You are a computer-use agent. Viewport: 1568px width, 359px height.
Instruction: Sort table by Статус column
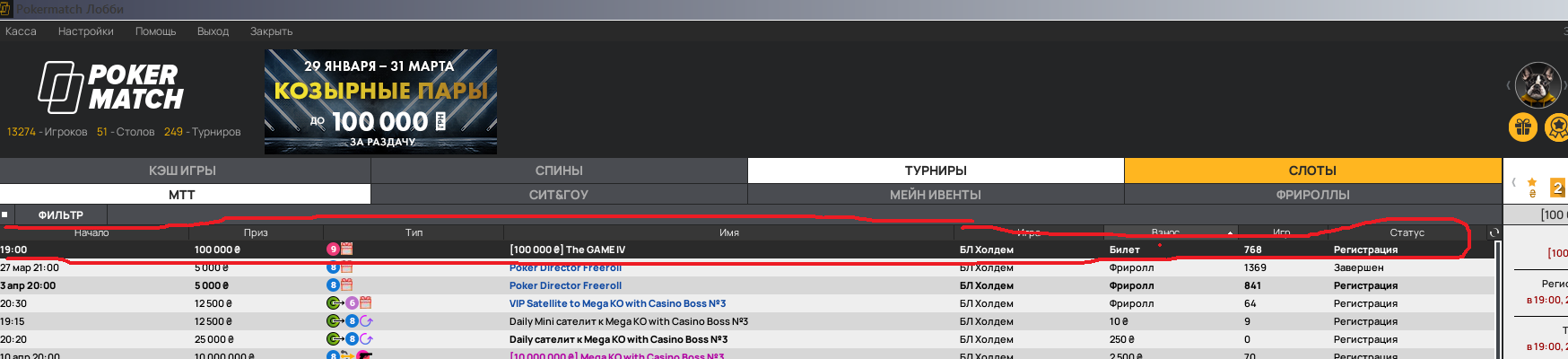[1407, 232]
